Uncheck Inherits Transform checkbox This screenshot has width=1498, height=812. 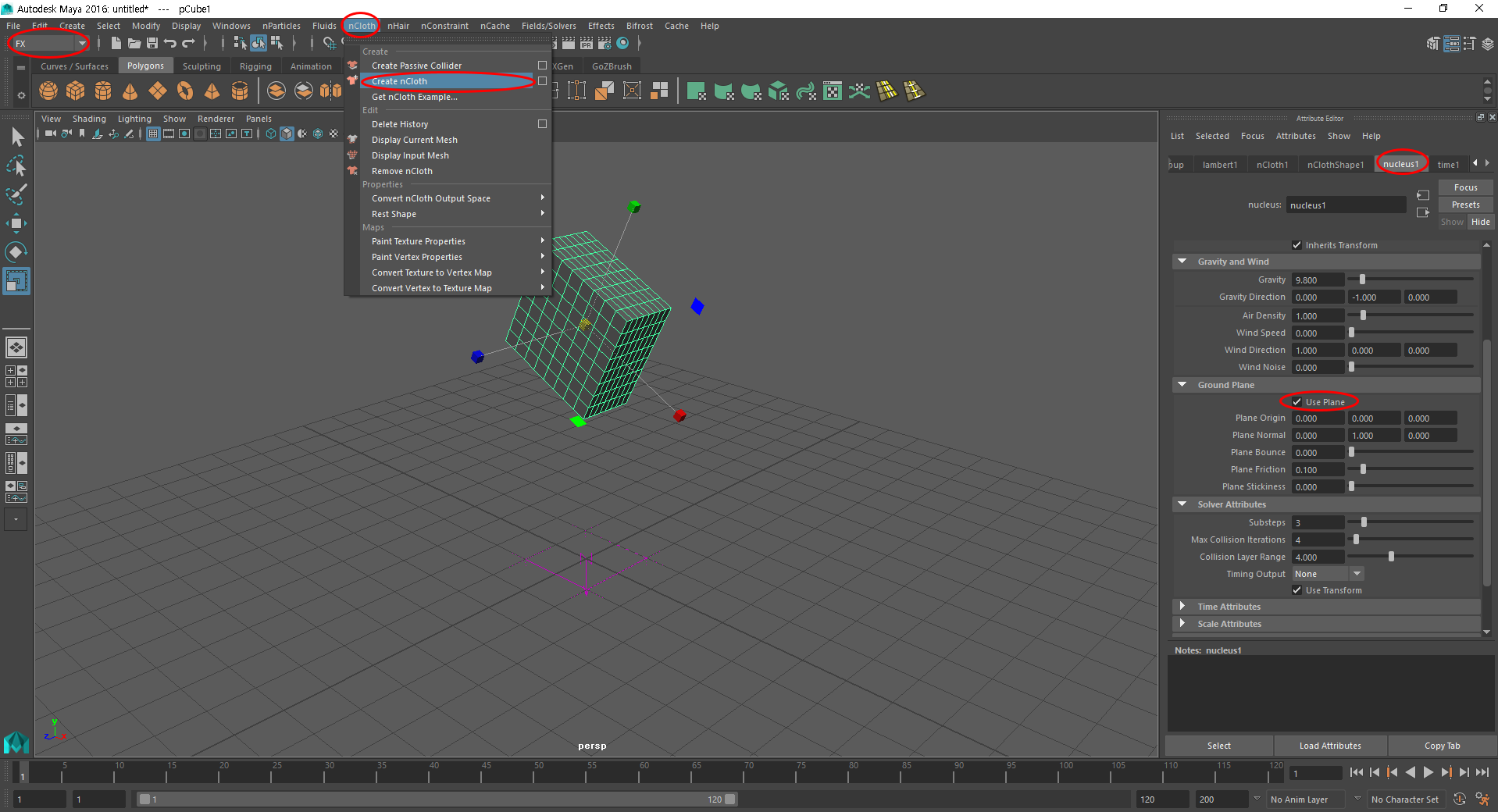[1296, 245]
